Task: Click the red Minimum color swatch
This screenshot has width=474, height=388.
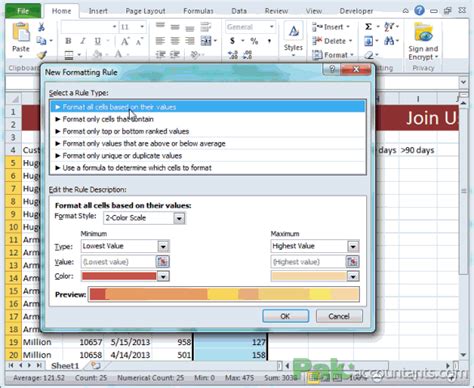Action: click(x=119, y=276)
